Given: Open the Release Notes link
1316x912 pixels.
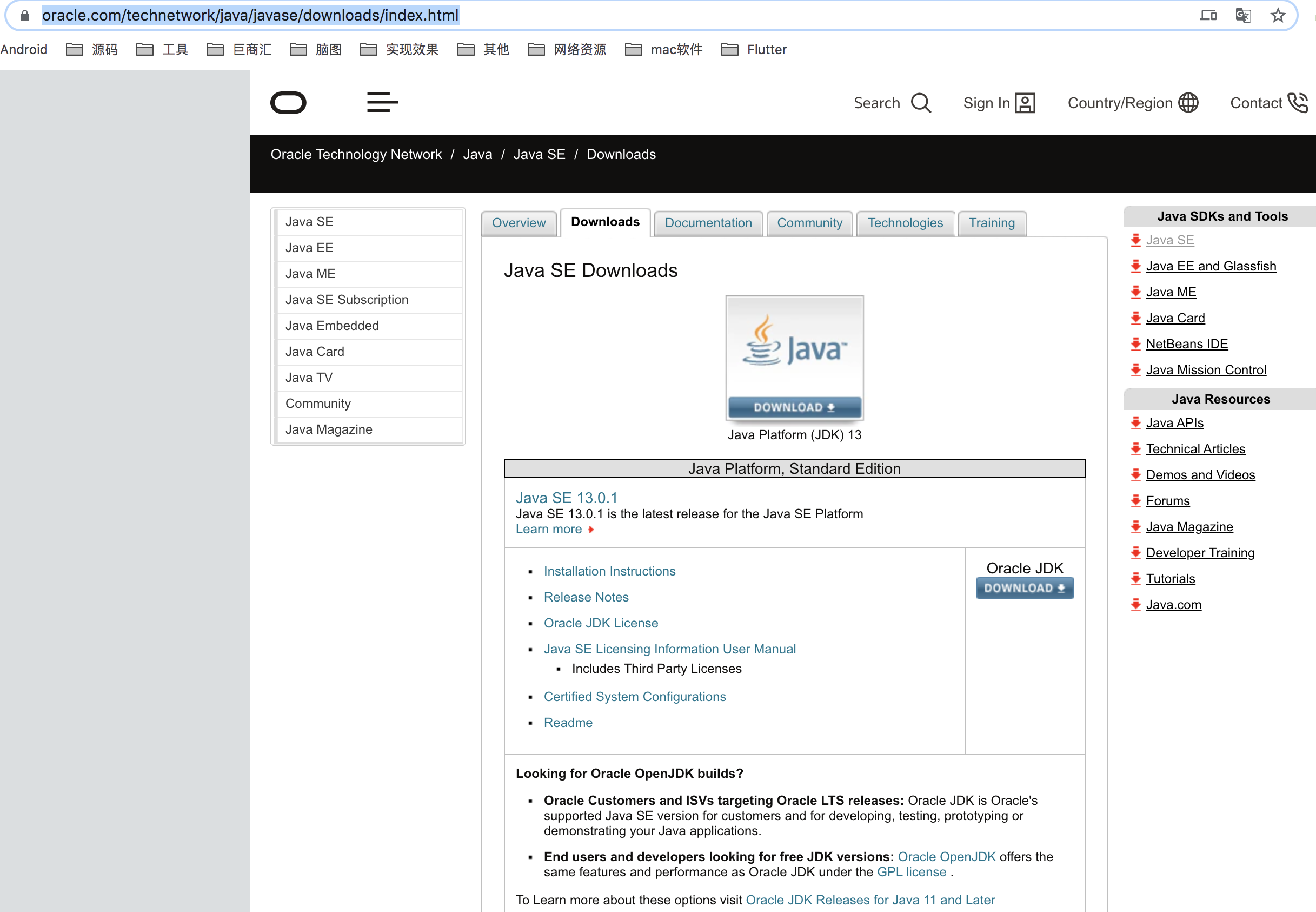Looking at the screenshot, I should pyautogui.click(x=586, y=597).
